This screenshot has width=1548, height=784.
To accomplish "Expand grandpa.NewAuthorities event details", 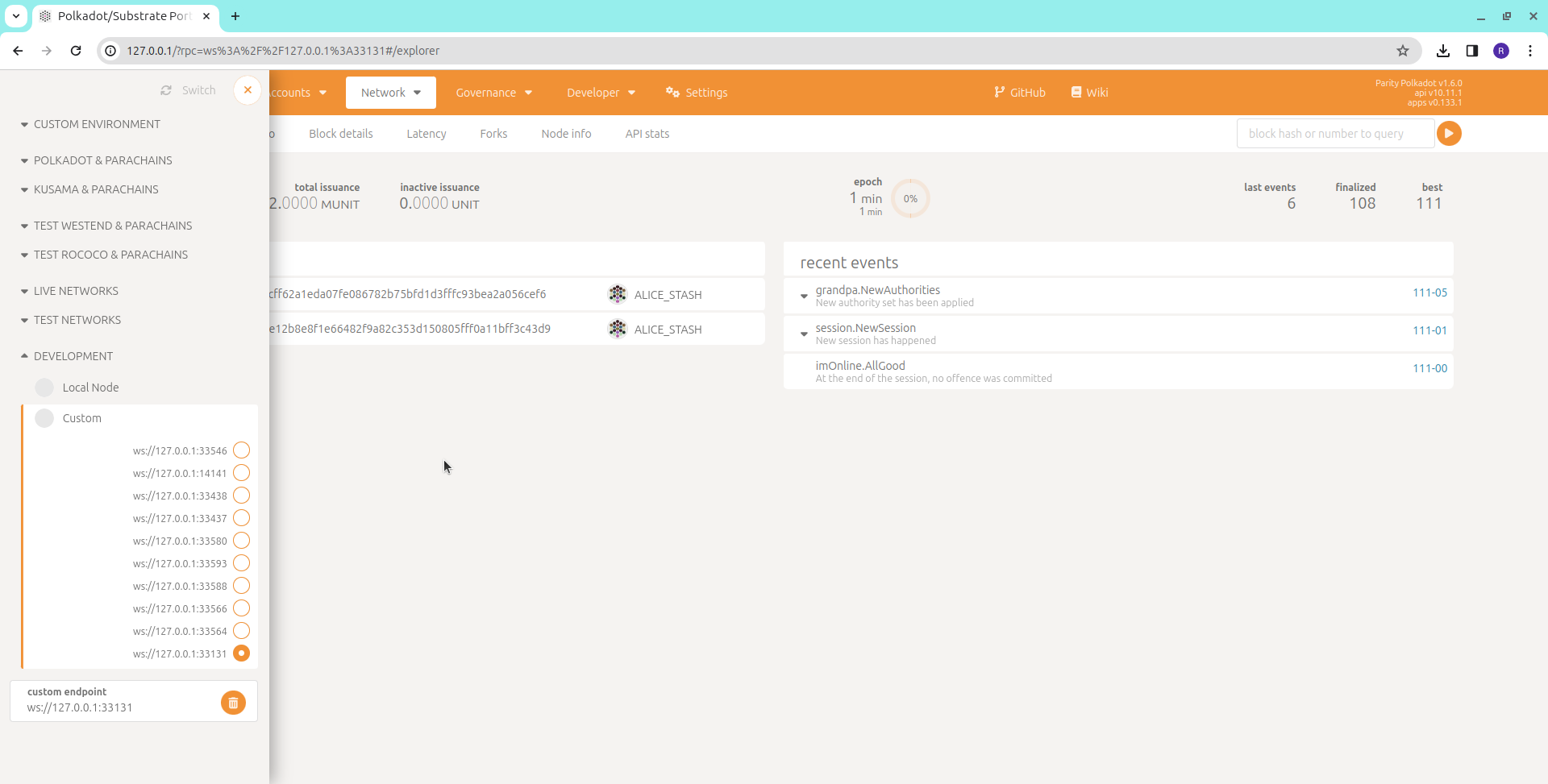I will pyautogui.click(x=804, y=296).
